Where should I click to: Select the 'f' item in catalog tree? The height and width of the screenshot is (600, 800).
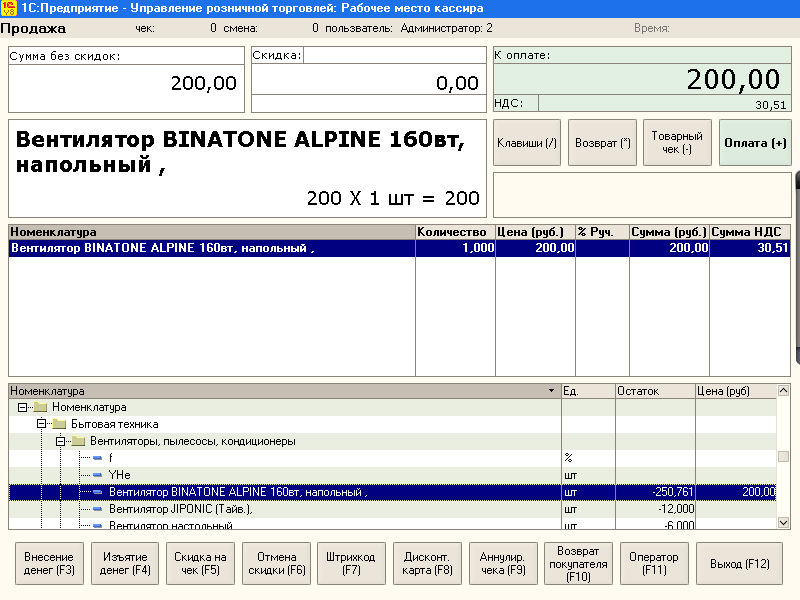[110, 458]
